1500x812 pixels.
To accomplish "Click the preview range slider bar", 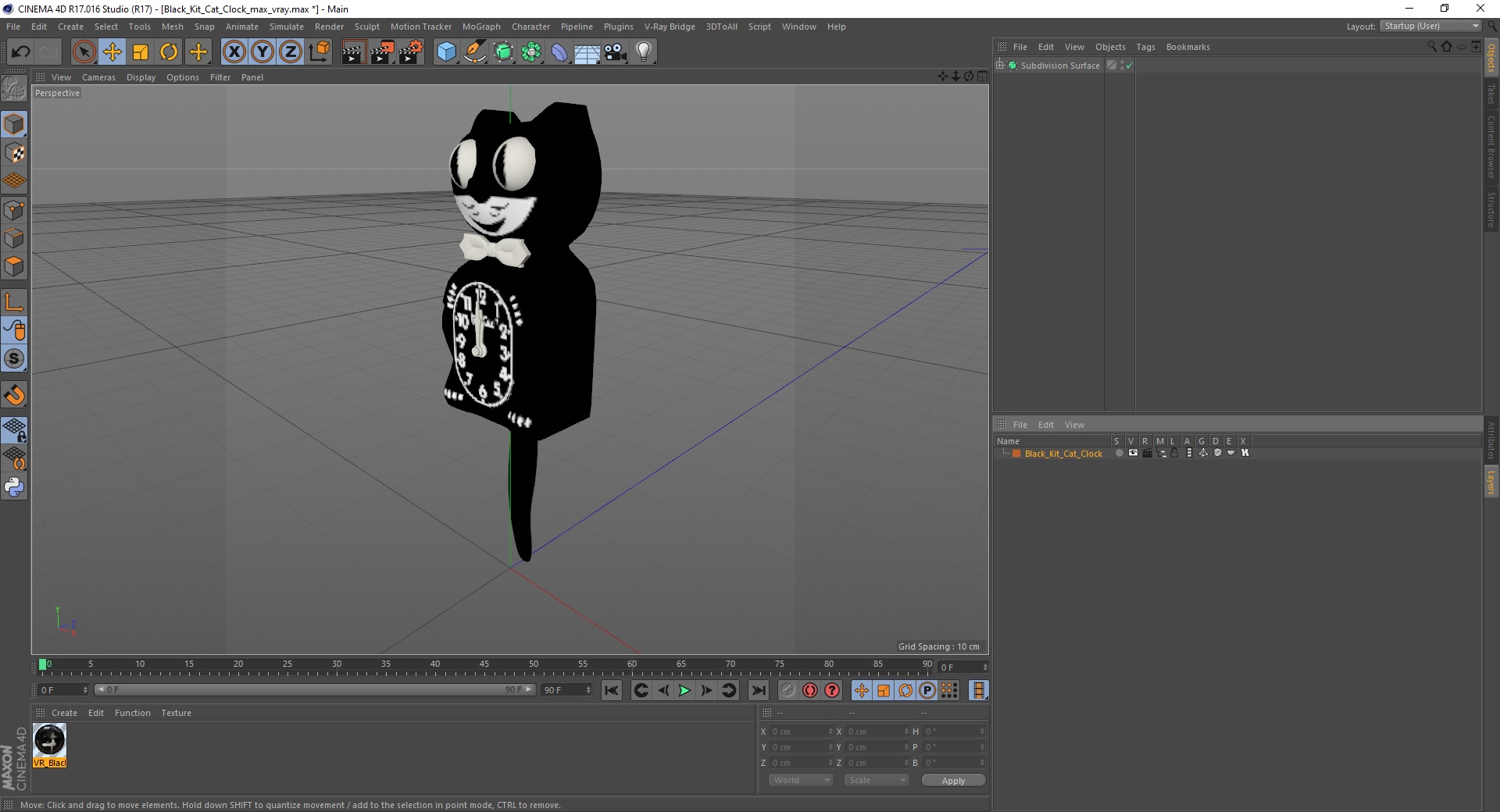I will (315, 689).
